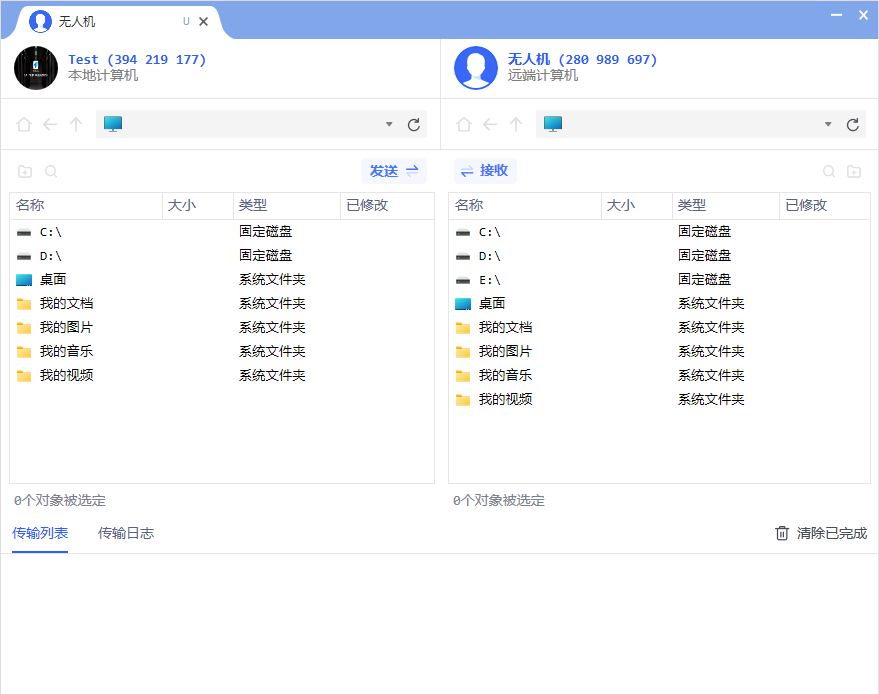Select remote 我的图片 folder
The height and width of the screenshot is (694, 879).
point(659,352)
